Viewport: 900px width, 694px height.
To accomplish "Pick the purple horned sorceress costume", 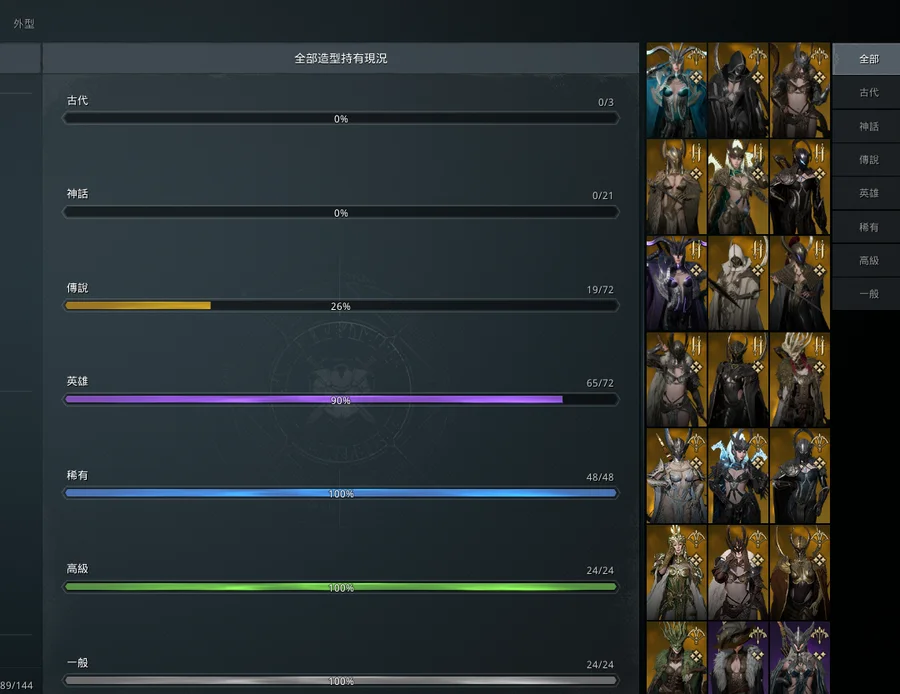I will 676,284.
